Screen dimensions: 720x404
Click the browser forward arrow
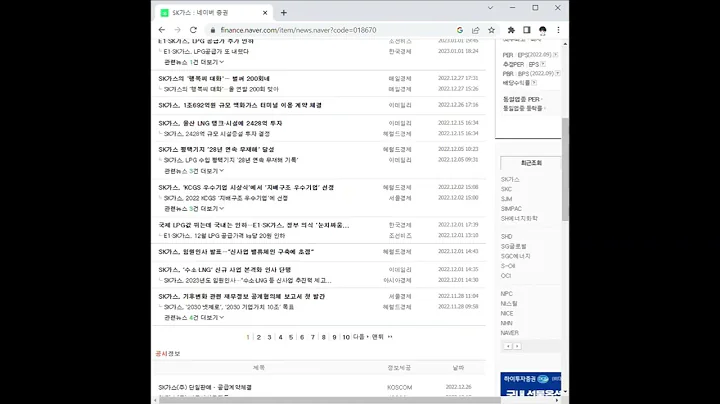coord(177,30)
